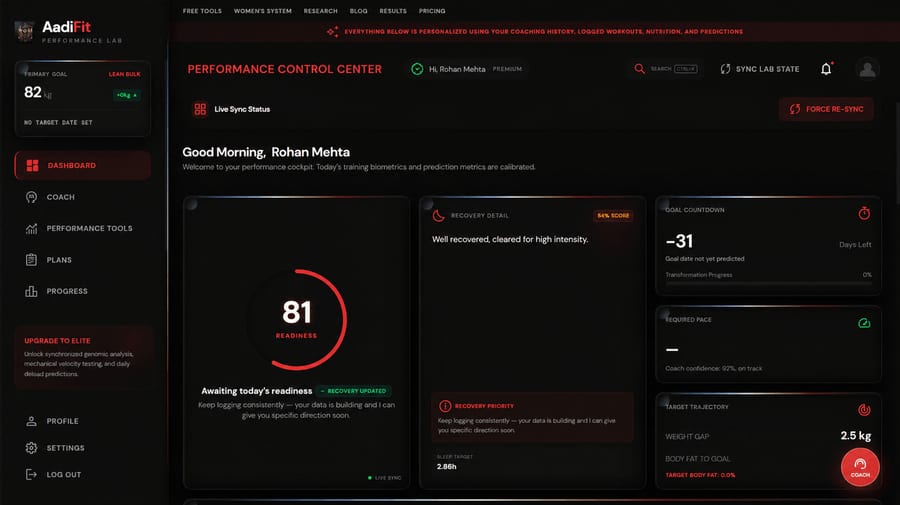Click the sparkle icon in personalization banner
The height and width of the screenshot is (505, 900).
pos(332,32)
